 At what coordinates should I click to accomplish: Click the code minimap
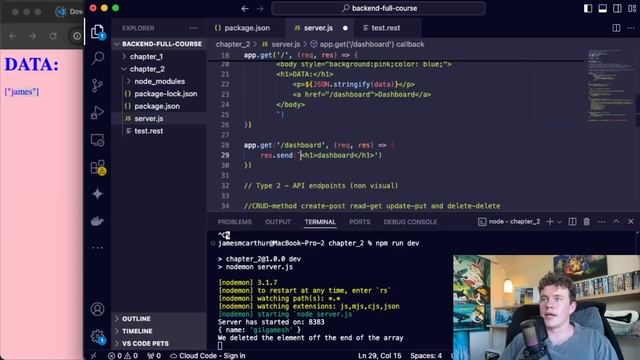click(x=610, y=86)
